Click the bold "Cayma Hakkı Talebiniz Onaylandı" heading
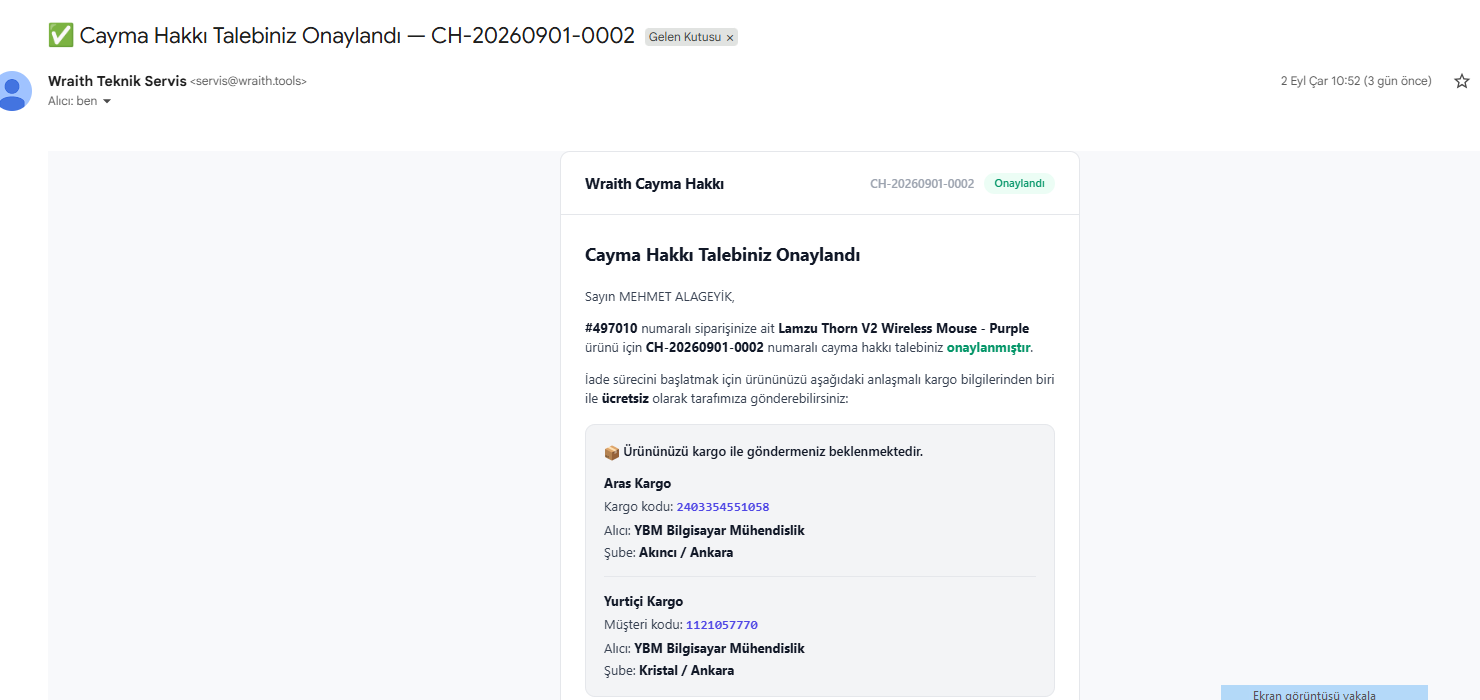The width and height of the screenshot is (1480, 700). [723, 255]
